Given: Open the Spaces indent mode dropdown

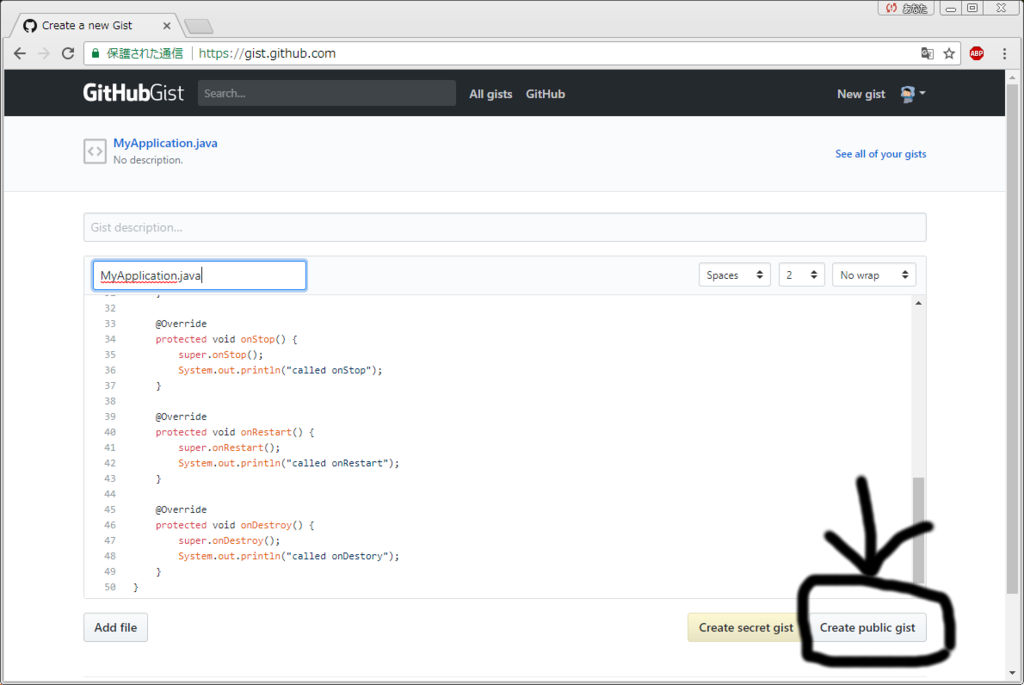Looking at the screenshot, I should coord(735,275).
